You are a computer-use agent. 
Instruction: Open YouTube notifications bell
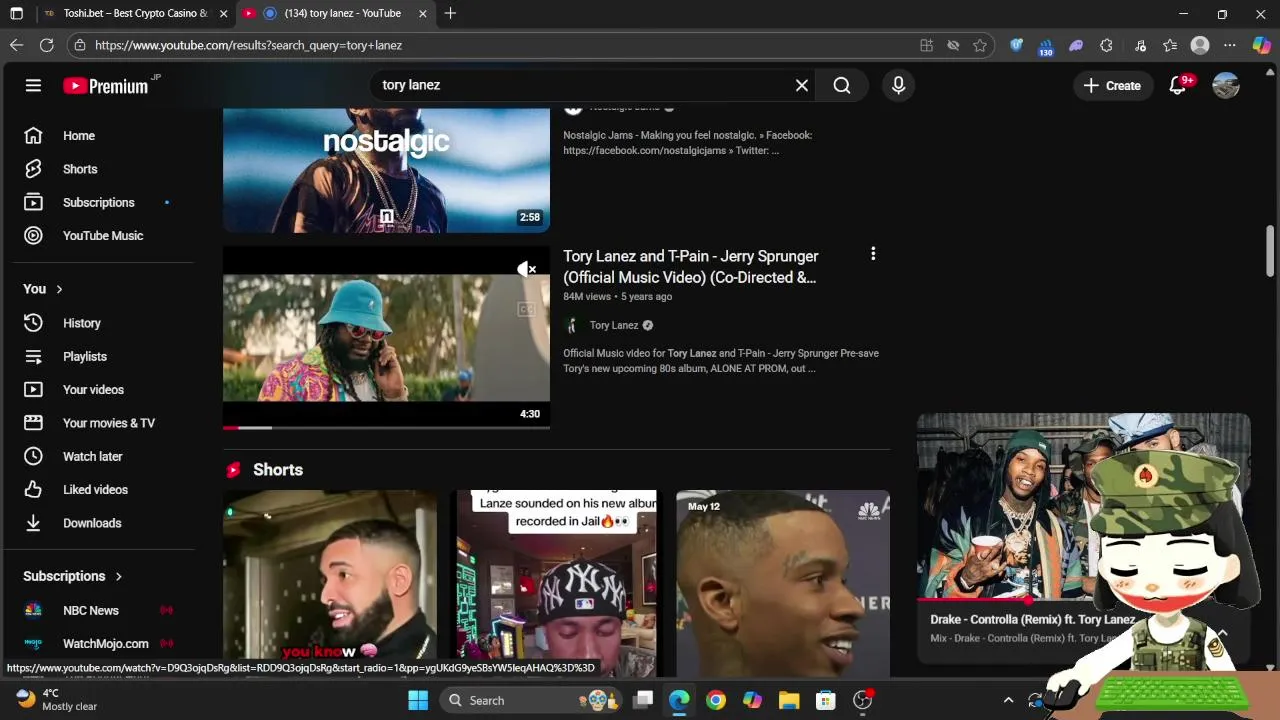[1178, 85]
